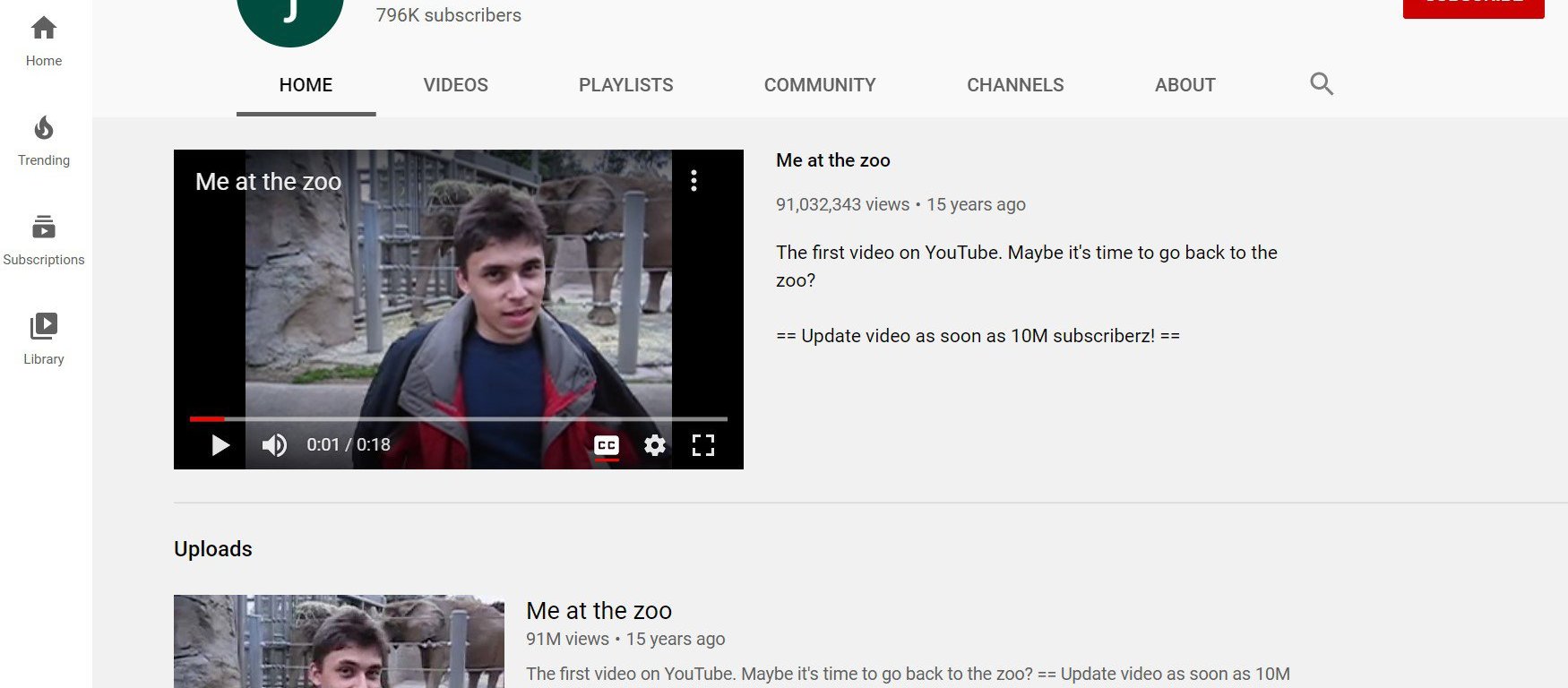This screenshot has width=1568, height=688.
Task: Switch to the Playlists tab
Action: tap(625, 85)
